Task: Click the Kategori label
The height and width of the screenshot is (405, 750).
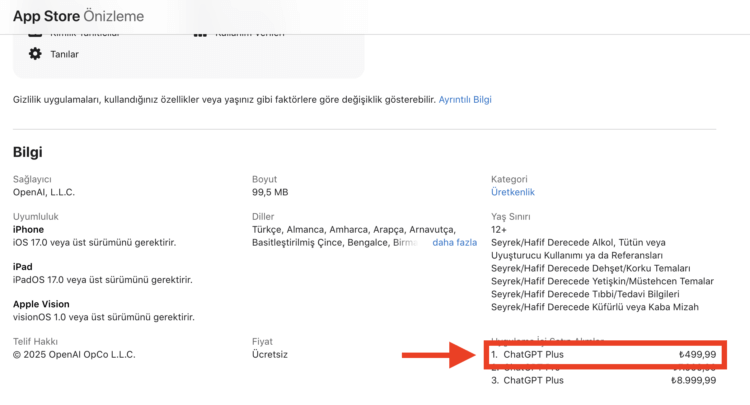Action: pyautogui.click(x=509, y=179)
